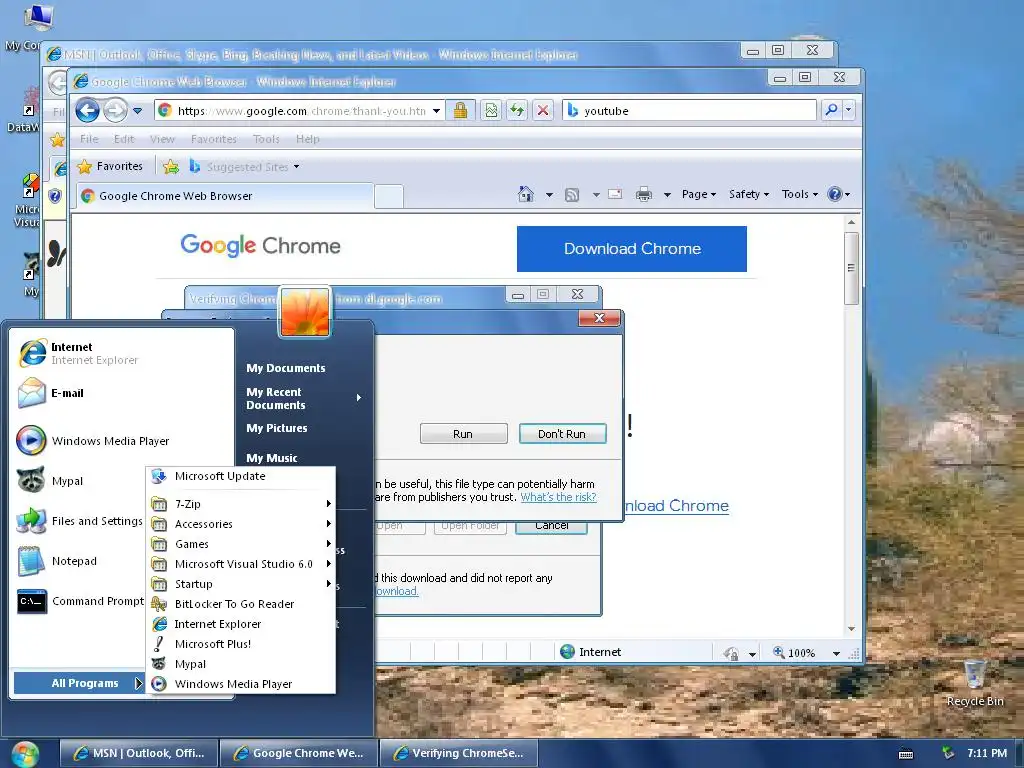The image size is (1024, 768).
Task: Click the Print icon
Action: (x=644, y=194)
